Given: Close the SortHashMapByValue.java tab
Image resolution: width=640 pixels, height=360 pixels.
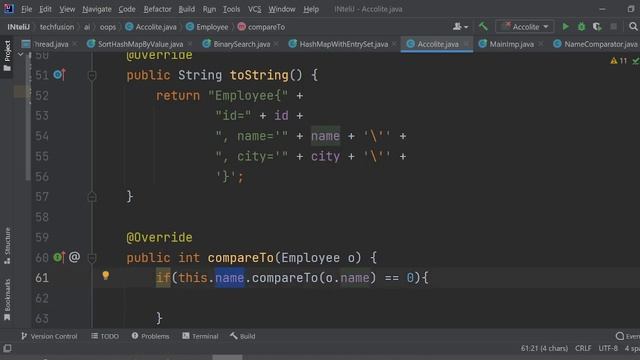Looking at the screenshot, I should click(x=190, y=44).
